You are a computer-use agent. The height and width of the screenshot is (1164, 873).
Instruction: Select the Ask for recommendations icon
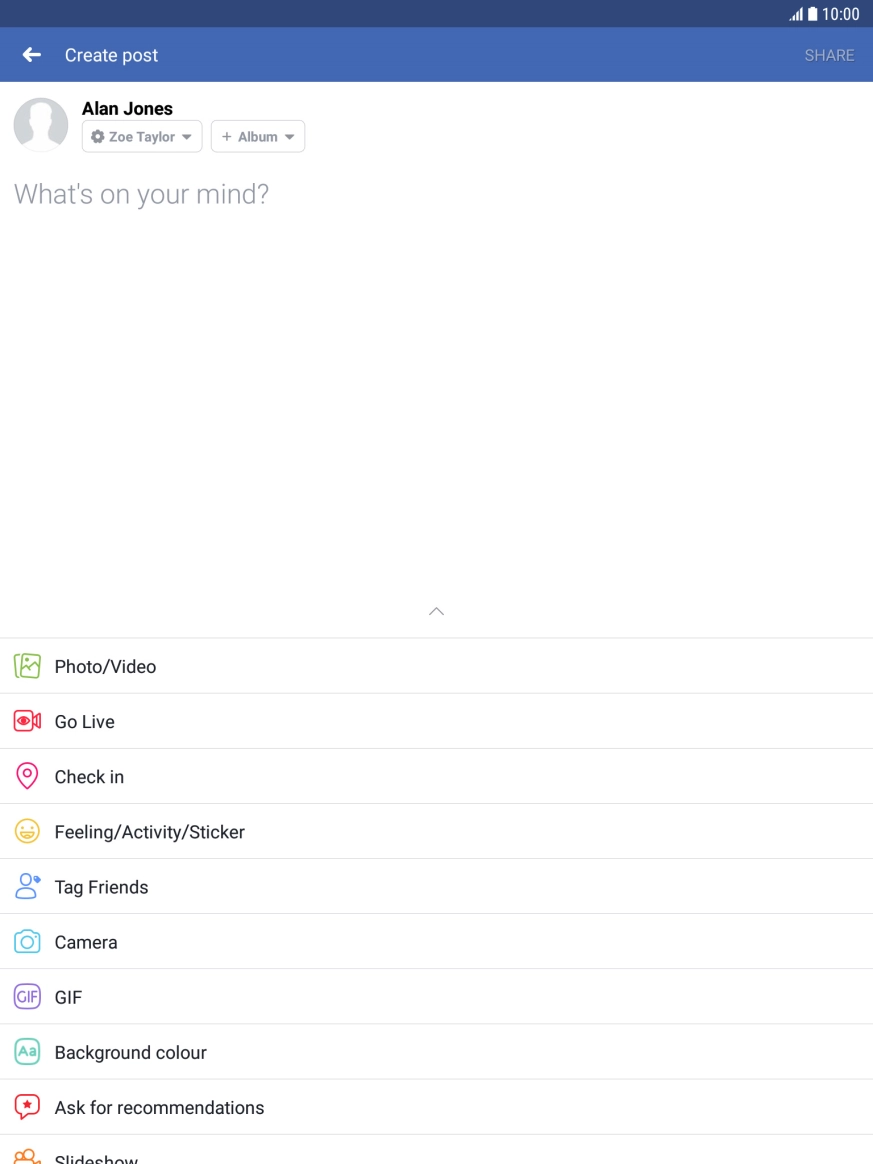[x=27, y=1106]
